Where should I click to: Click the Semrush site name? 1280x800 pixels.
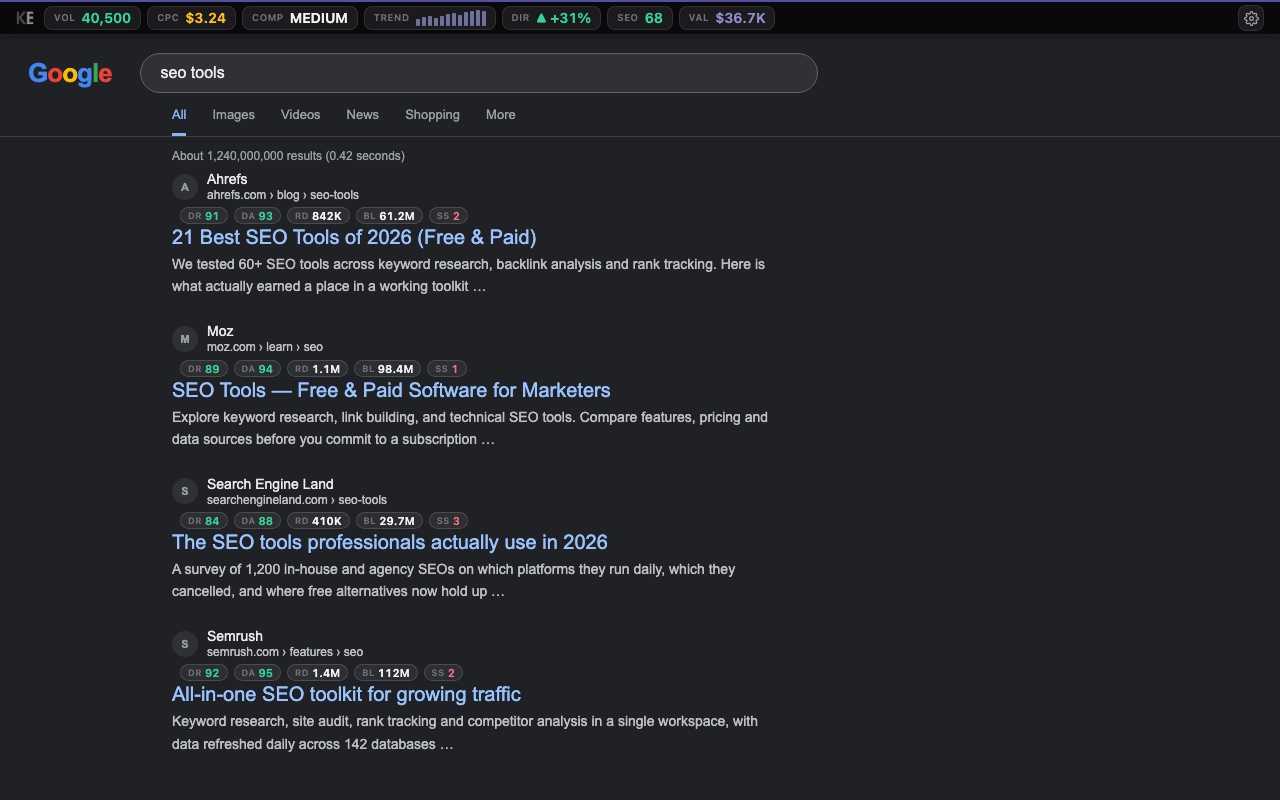[x=235, y=636]
